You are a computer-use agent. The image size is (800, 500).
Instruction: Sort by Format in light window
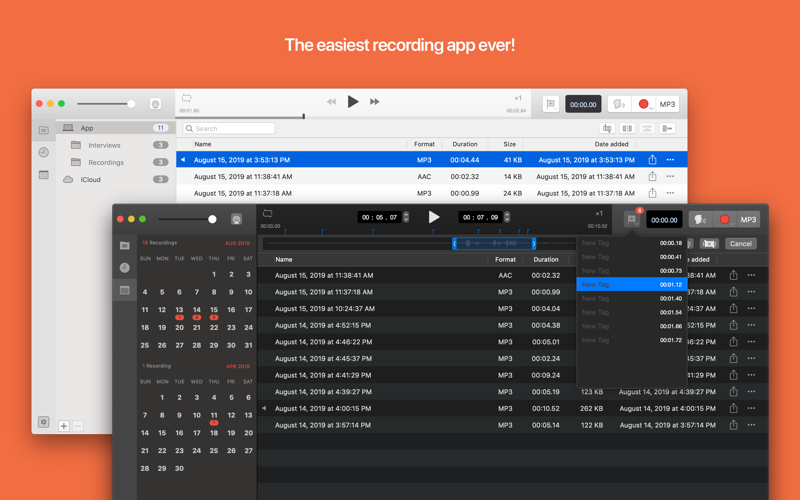tap(424, 144)
